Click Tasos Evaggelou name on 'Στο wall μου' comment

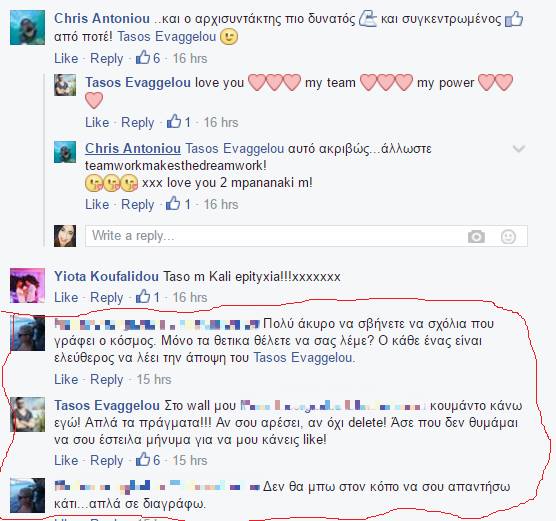pyautogui.click(x=107, y=405)
